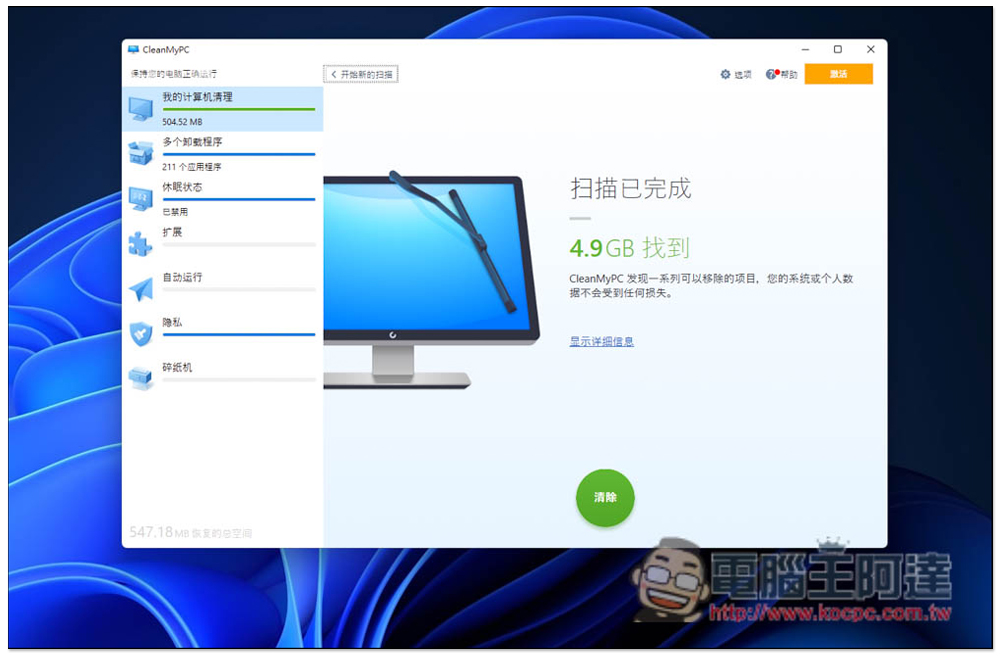The height and width of the screenshot is (656, 1000).
Task: Click the 4.9 GB 找到 result text
Action: (x=629, y=248)
